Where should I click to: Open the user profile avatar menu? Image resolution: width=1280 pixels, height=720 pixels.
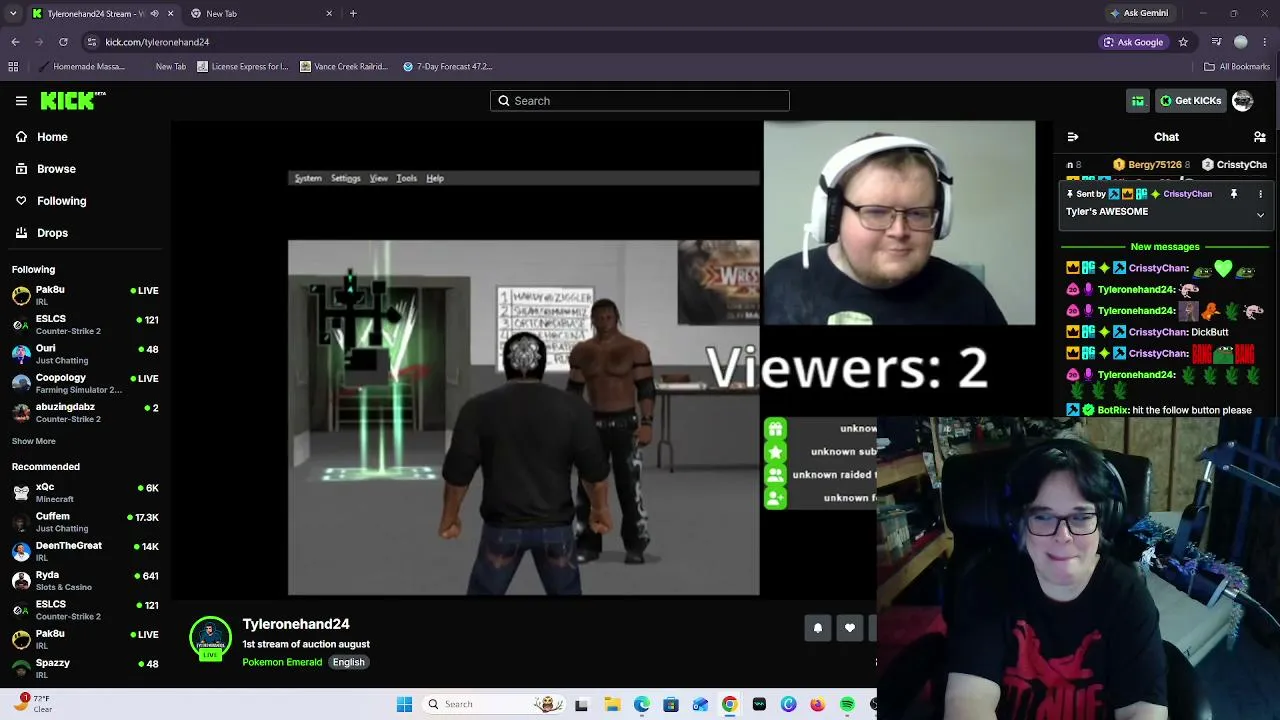point(1243,101)
